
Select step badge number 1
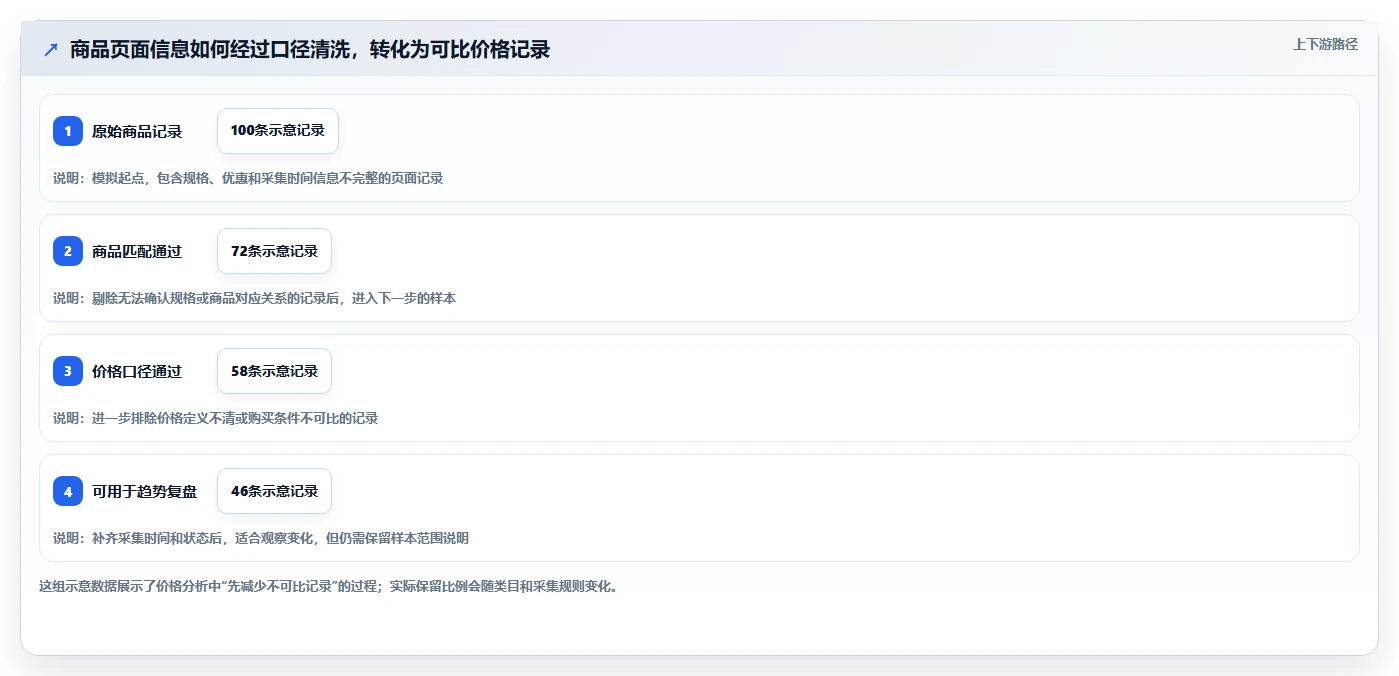pos(68,131)
